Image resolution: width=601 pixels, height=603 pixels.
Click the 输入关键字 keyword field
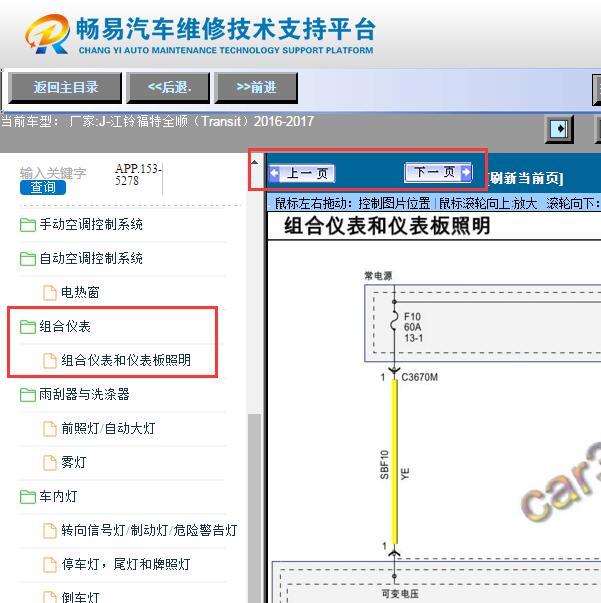pos(53,173)
